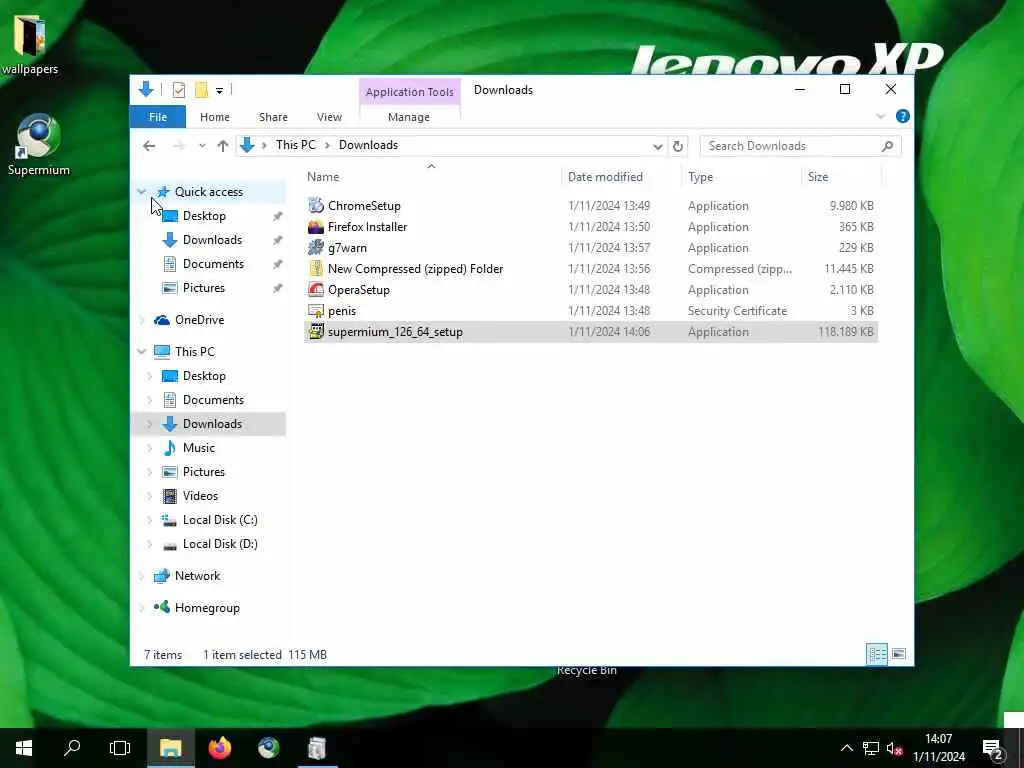Click the network status tray icon
1024x768 pixels.
pyautogui.click(x=871, y=748)
